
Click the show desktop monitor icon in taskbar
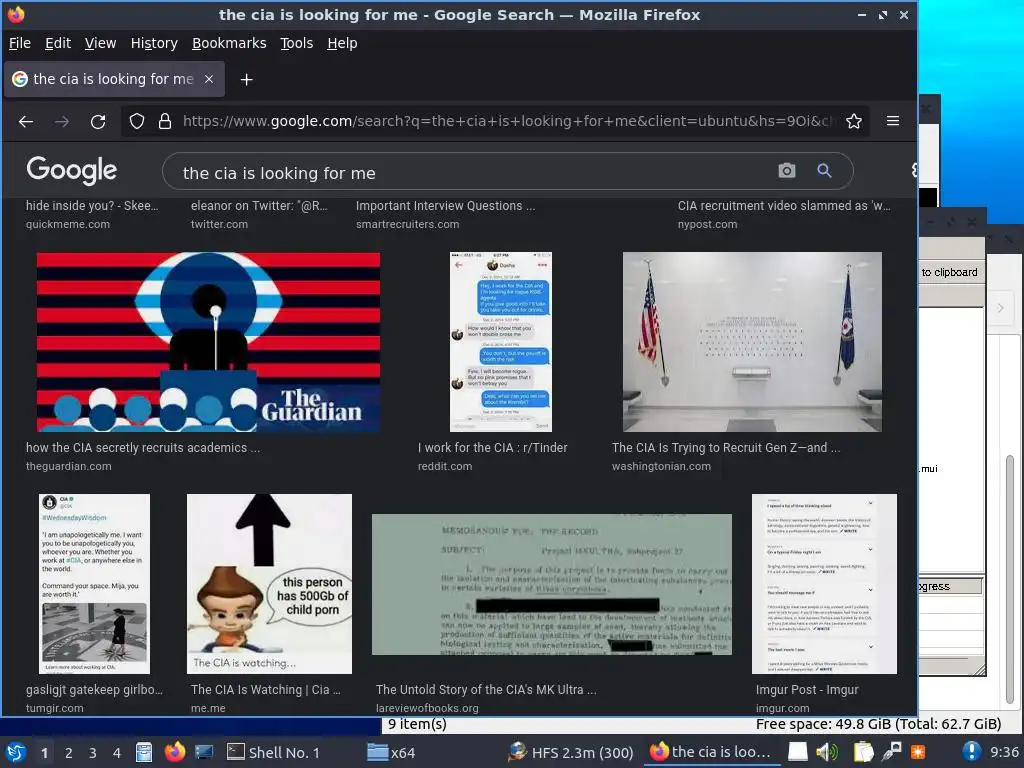pyautogui.click(x=204, y=752)
